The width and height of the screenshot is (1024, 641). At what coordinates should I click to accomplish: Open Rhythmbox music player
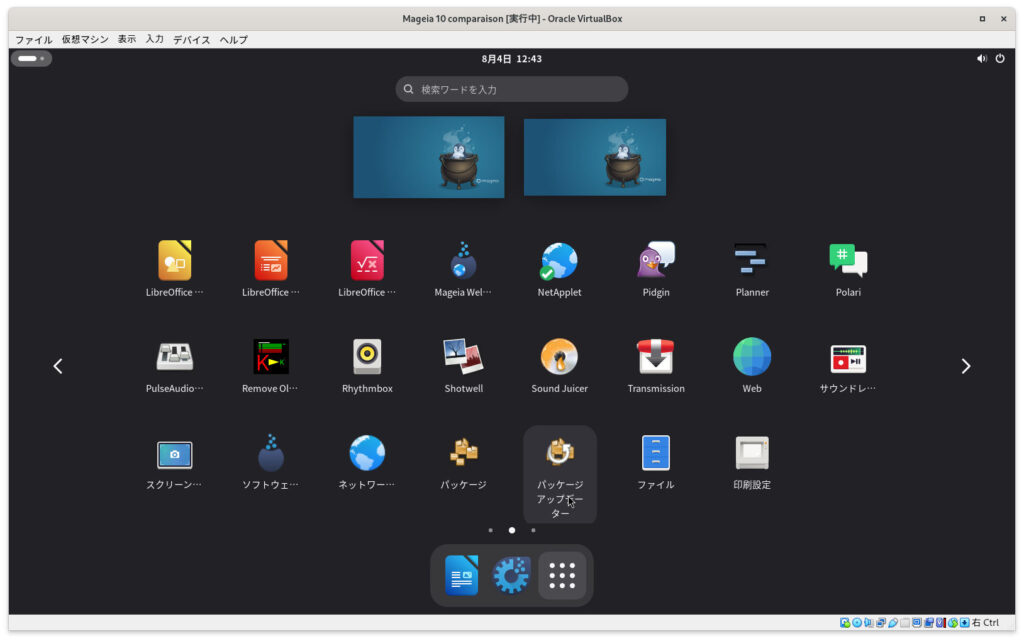click(367, 356)
